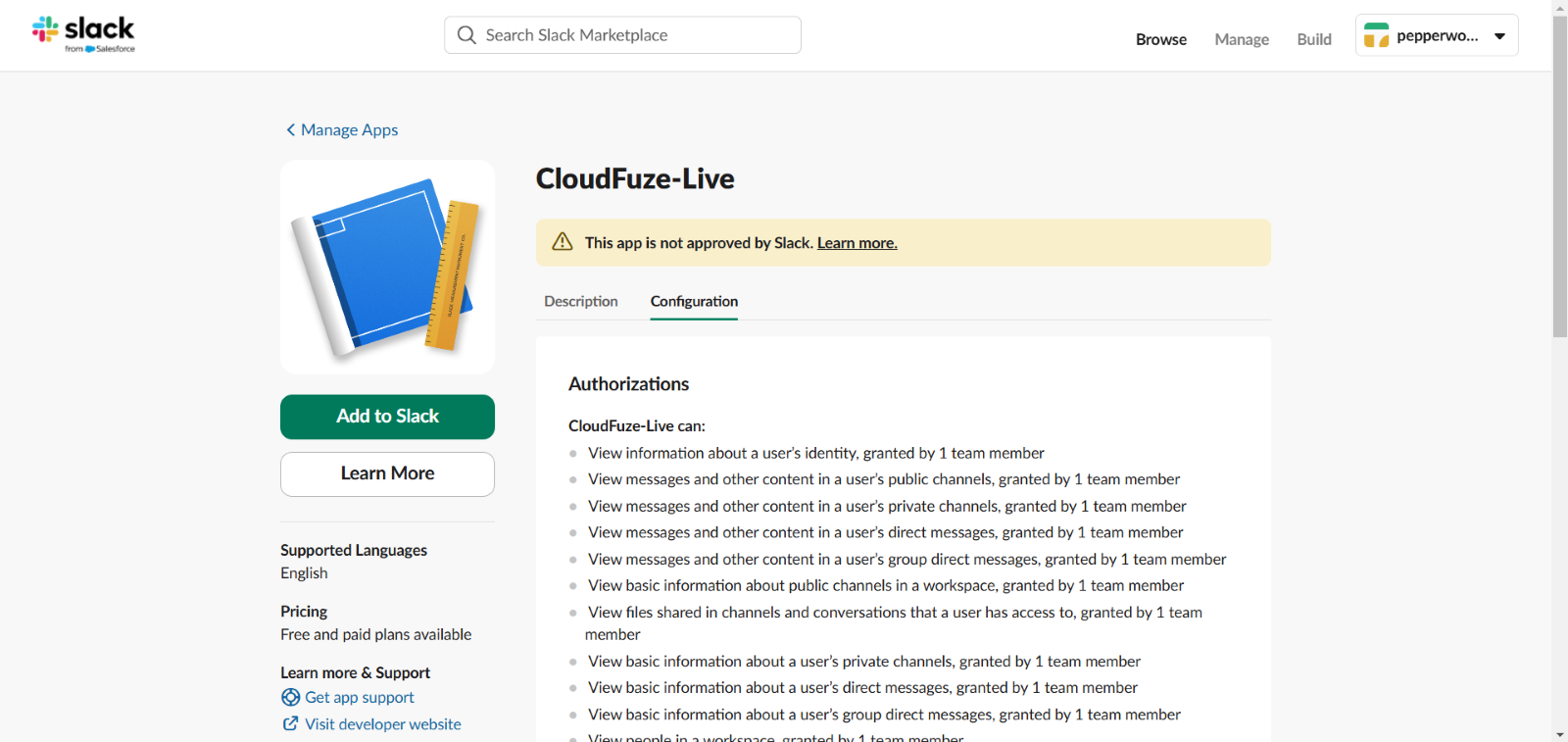Viewport: 1568px width, 742px height.
Task: Click the back chevron beside Manage Apps
Action: [290, 129]
